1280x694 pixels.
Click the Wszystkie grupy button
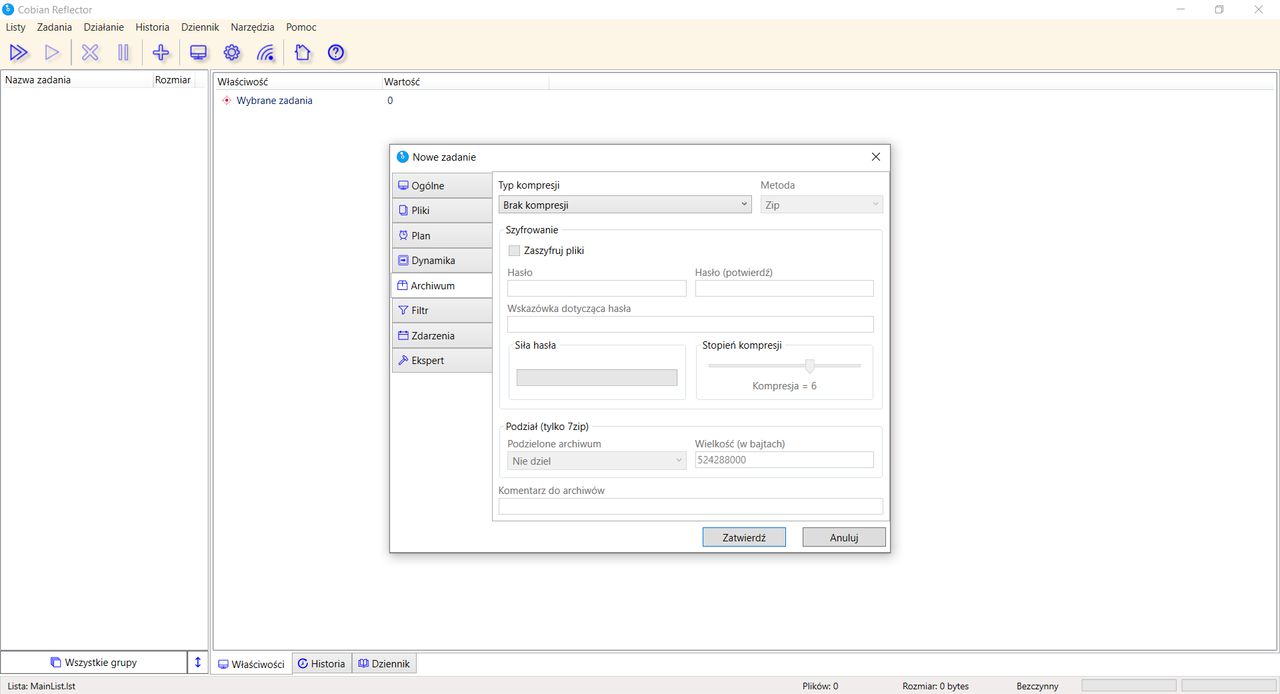click(93, 662)
